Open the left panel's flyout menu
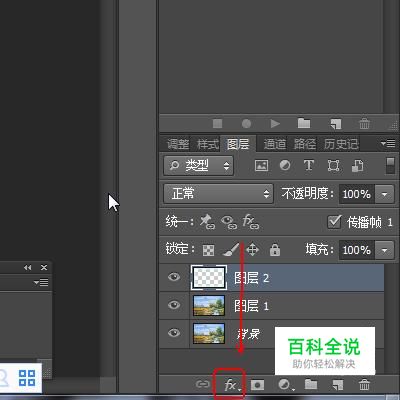The width and height of the screenshot is (400, 400). (41, 283)
